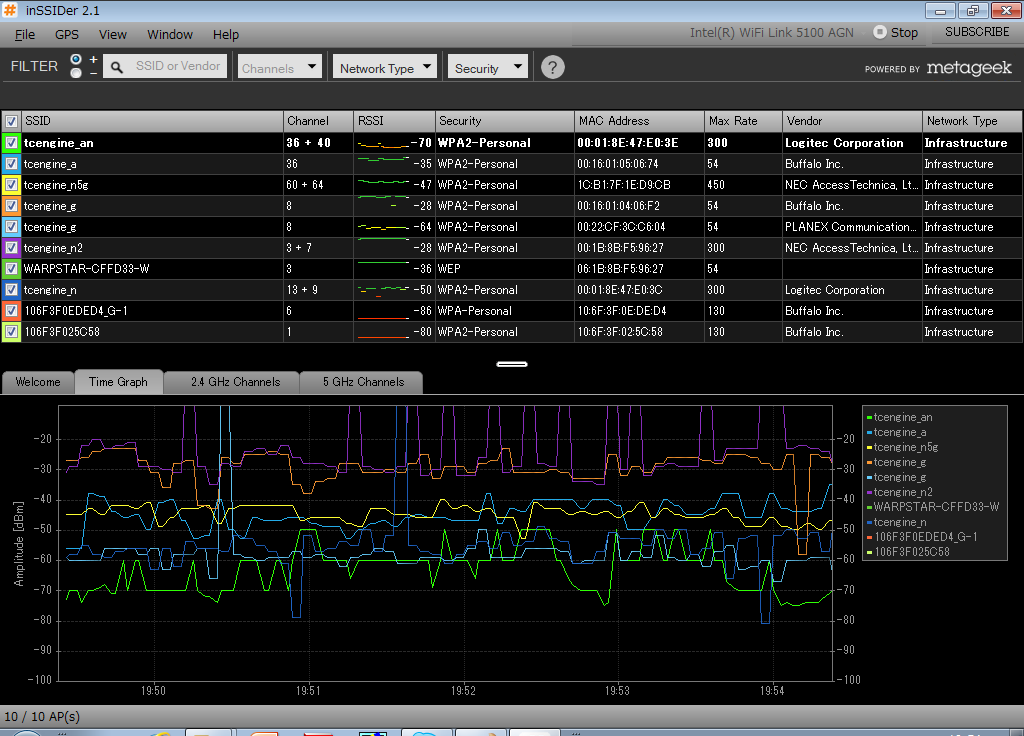Uncheck the WARPSTAR-CFFD33-W checkbox
This screenshot has width=1024, height=736.
click(11, 268)
